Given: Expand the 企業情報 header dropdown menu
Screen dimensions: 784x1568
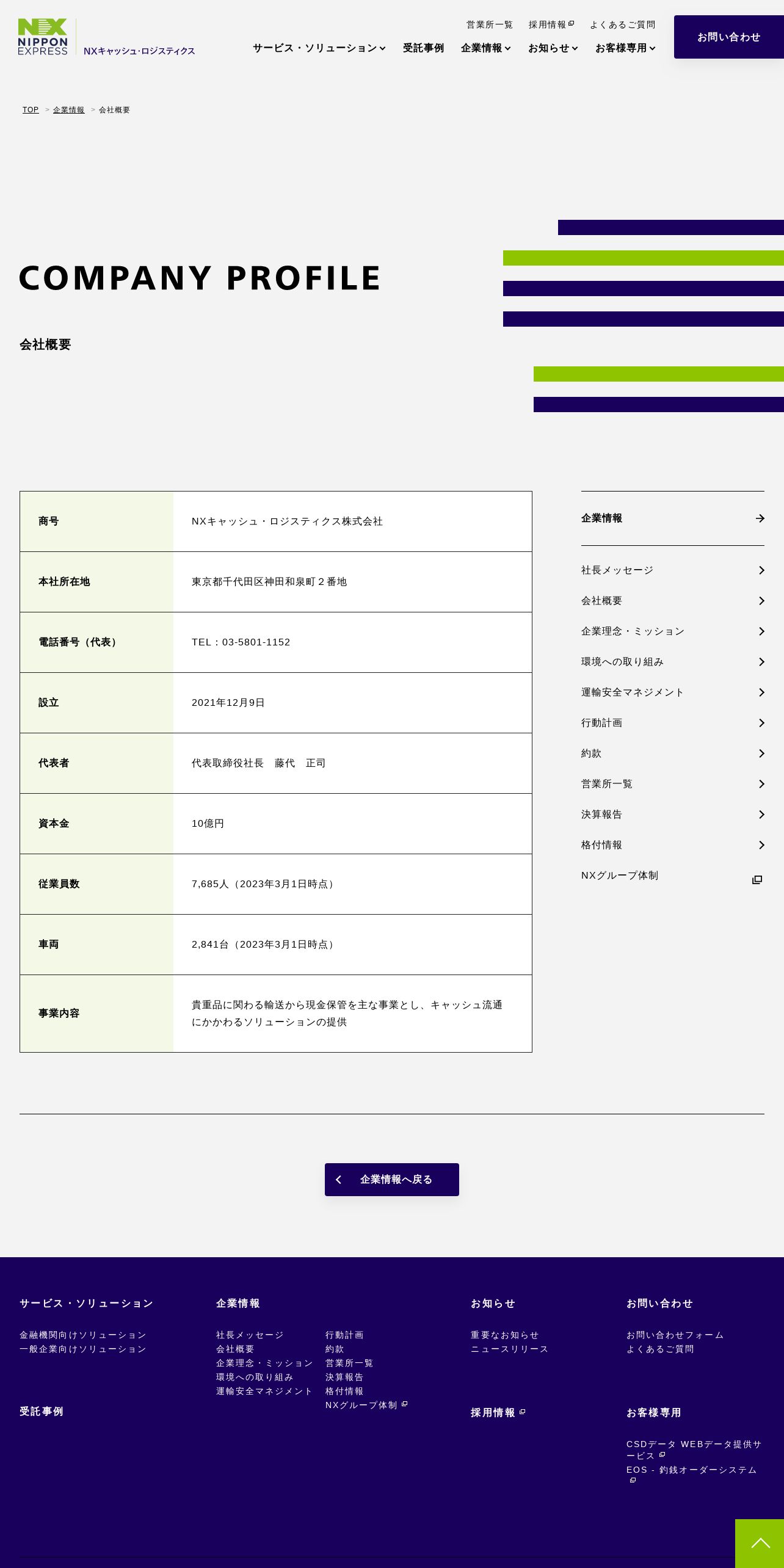Looking at the screenshot, I should coord(485,48).
